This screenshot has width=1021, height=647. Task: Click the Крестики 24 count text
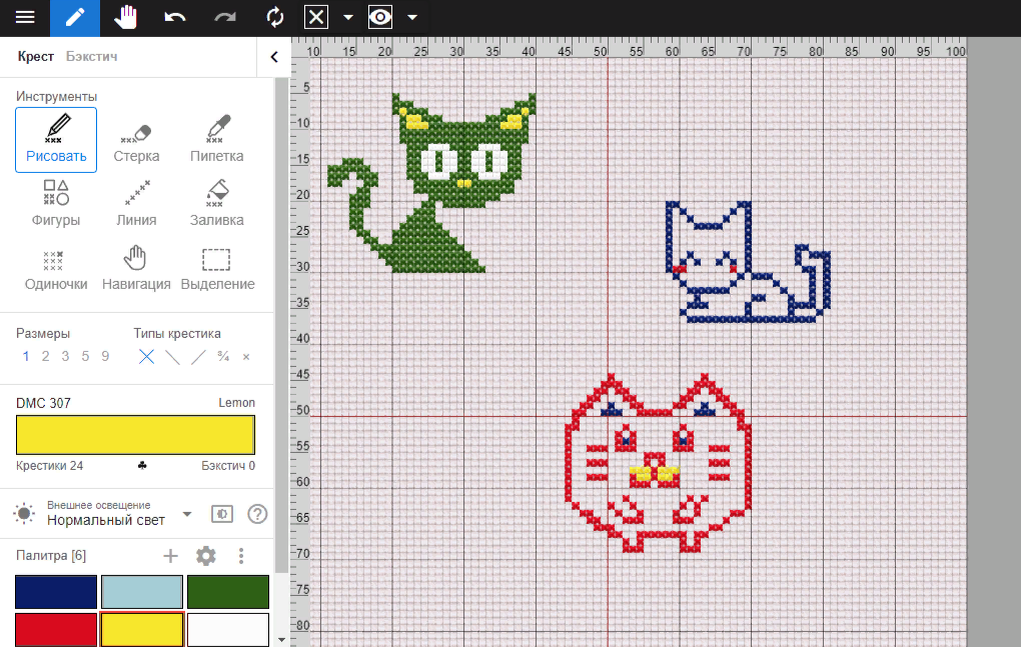pyautogui.click(x=49, y=465)
